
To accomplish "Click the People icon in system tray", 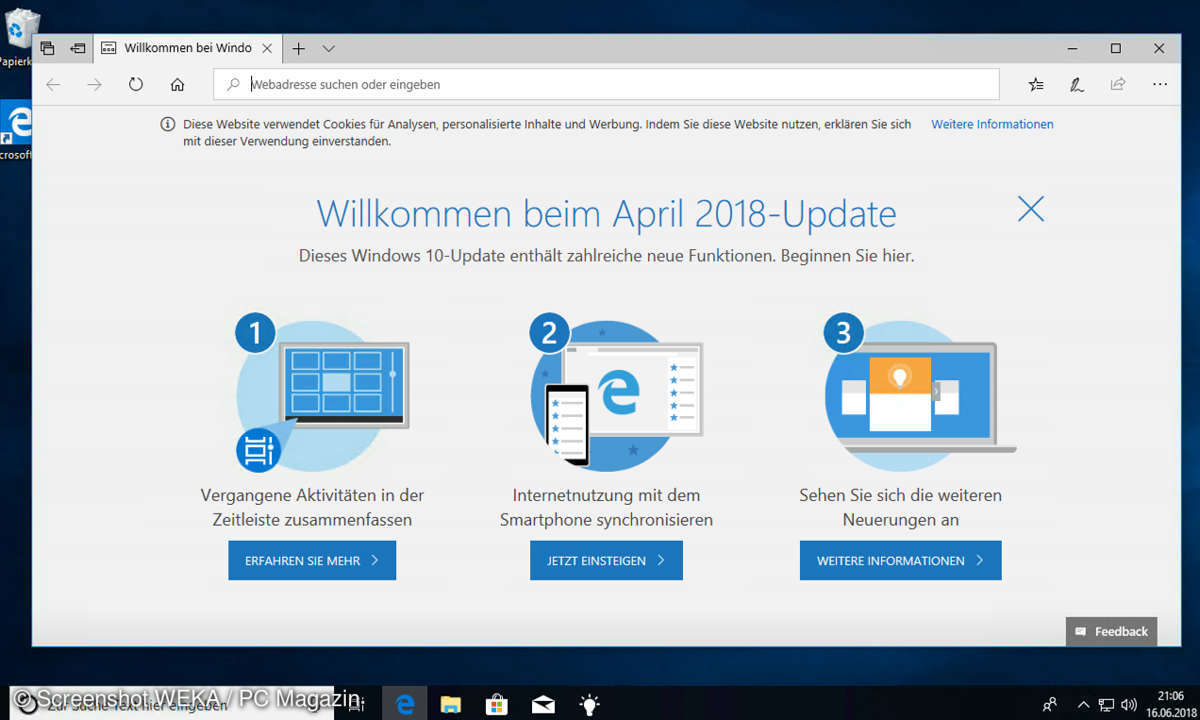I will pos(1049,704).
